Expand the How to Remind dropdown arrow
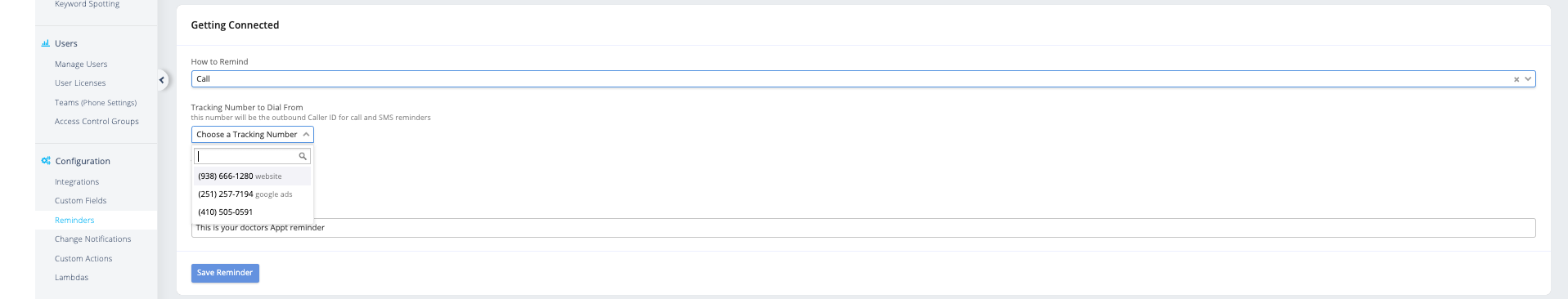The width and height of the screenshot is (1568, 299). pos(1528,79)
